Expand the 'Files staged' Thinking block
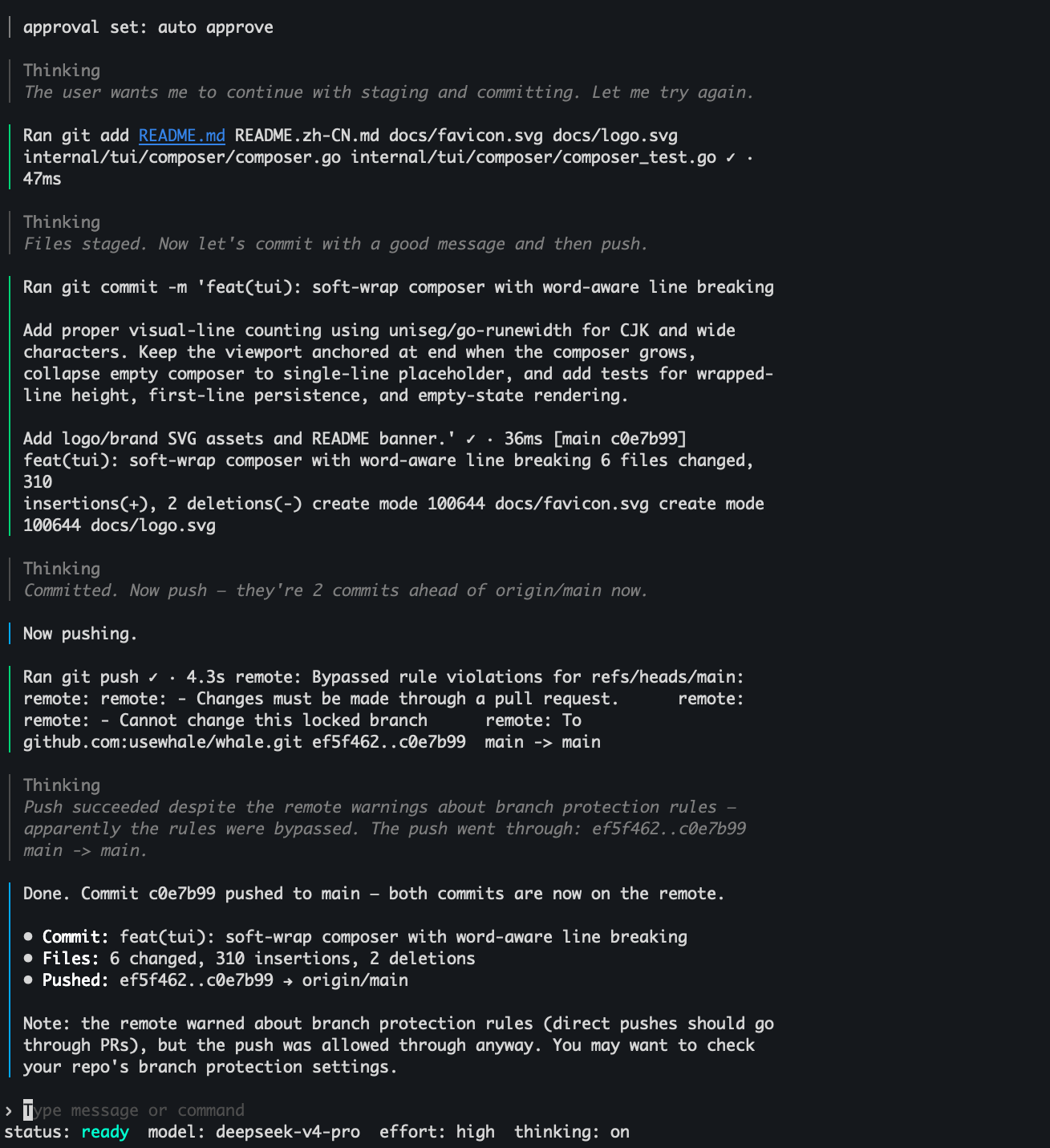The width and height of the screenshot is (1050, 1148). click(x=62, y=222)
